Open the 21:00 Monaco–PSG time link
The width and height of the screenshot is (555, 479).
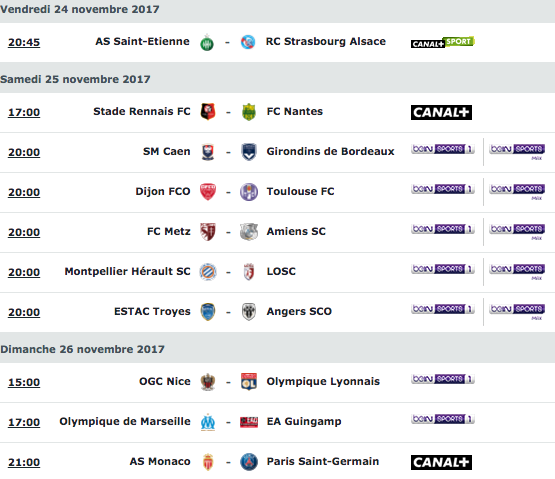pyautogui.click(x=24, y=463)
